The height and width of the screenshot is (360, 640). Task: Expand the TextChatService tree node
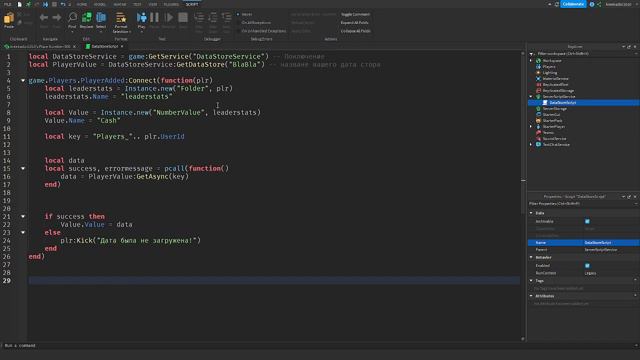tap(531, 144)
